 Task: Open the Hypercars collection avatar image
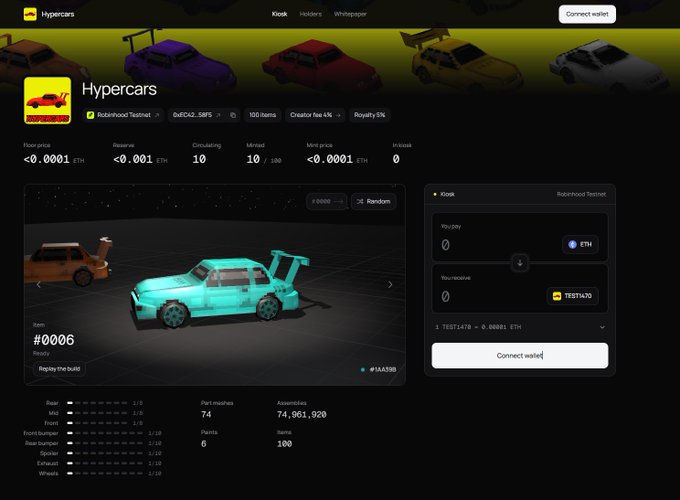(x=48, y=101)
